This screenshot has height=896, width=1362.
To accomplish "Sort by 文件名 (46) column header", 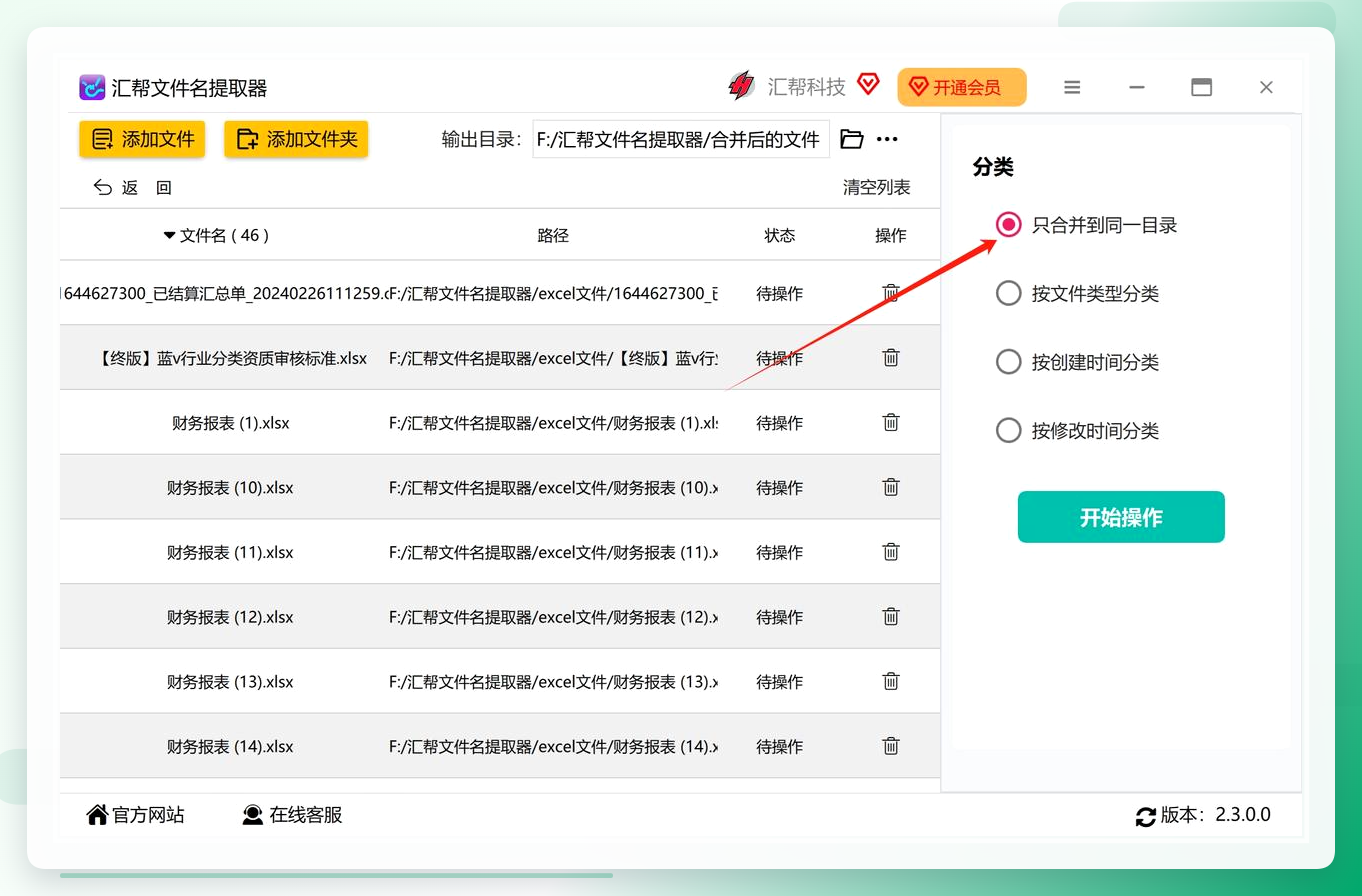I will click(217, 235).
